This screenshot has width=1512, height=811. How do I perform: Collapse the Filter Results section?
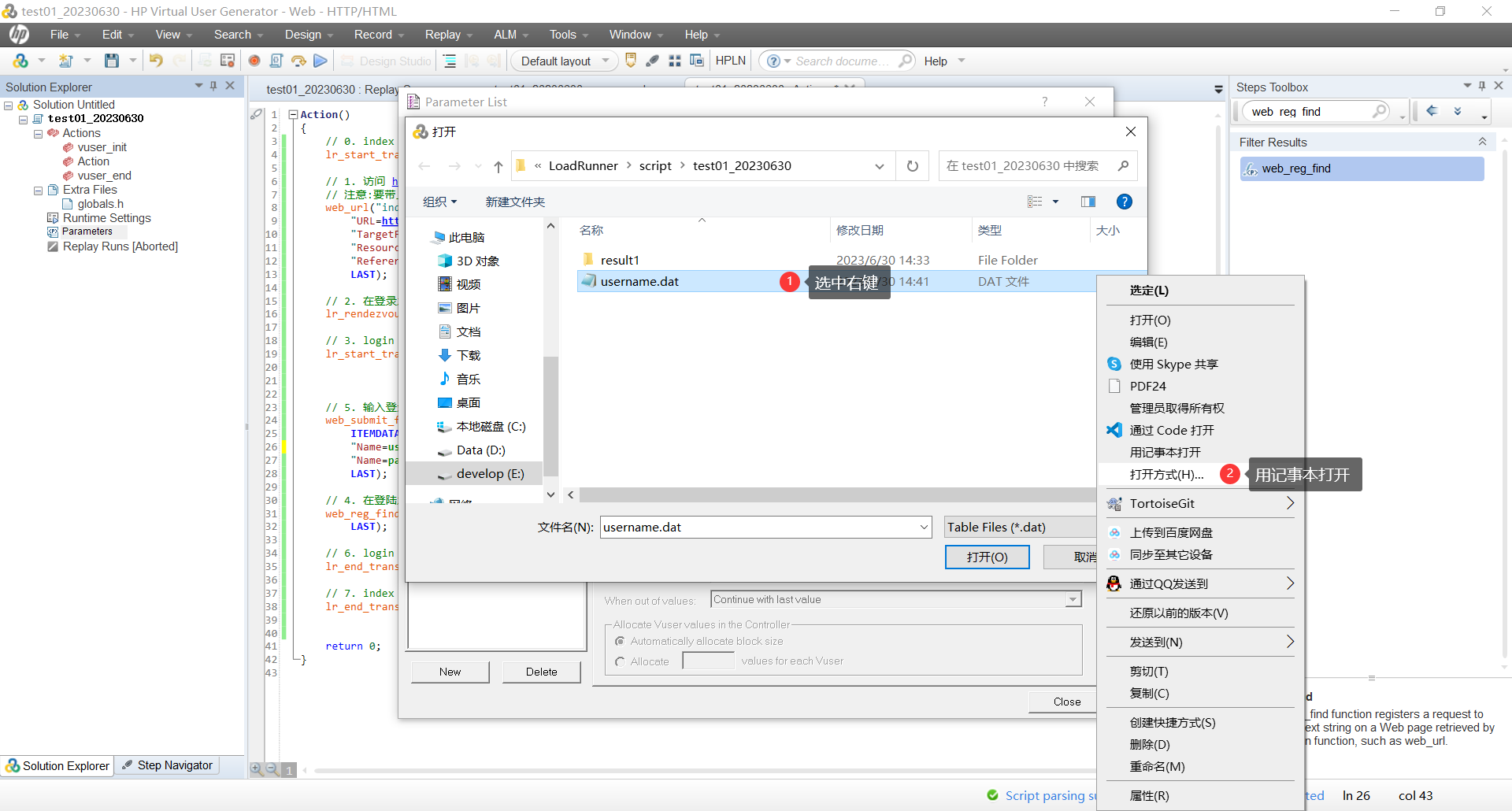[x=1482, y=142]
